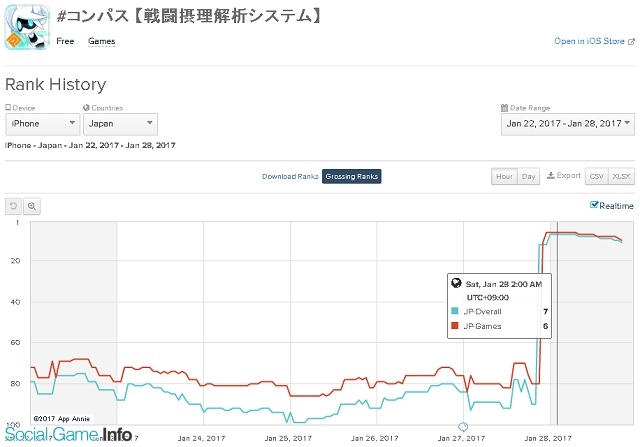Viewport: 640px width, 447px height.
Task: Click the JP-Games red legend swatch
Action: coord(456,325)
